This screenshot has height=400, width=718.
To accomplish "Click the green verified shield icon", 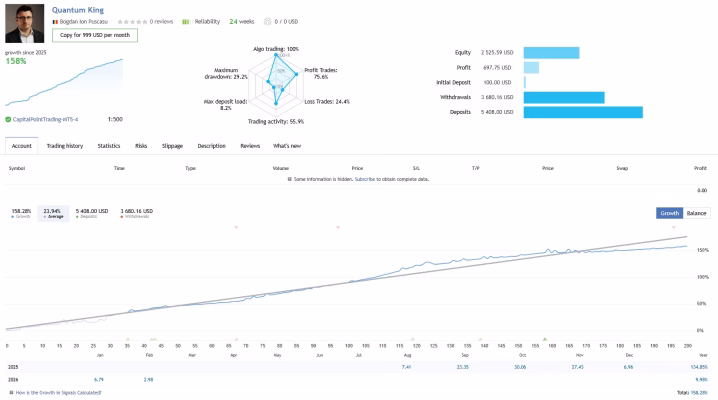I will (7, 119).
